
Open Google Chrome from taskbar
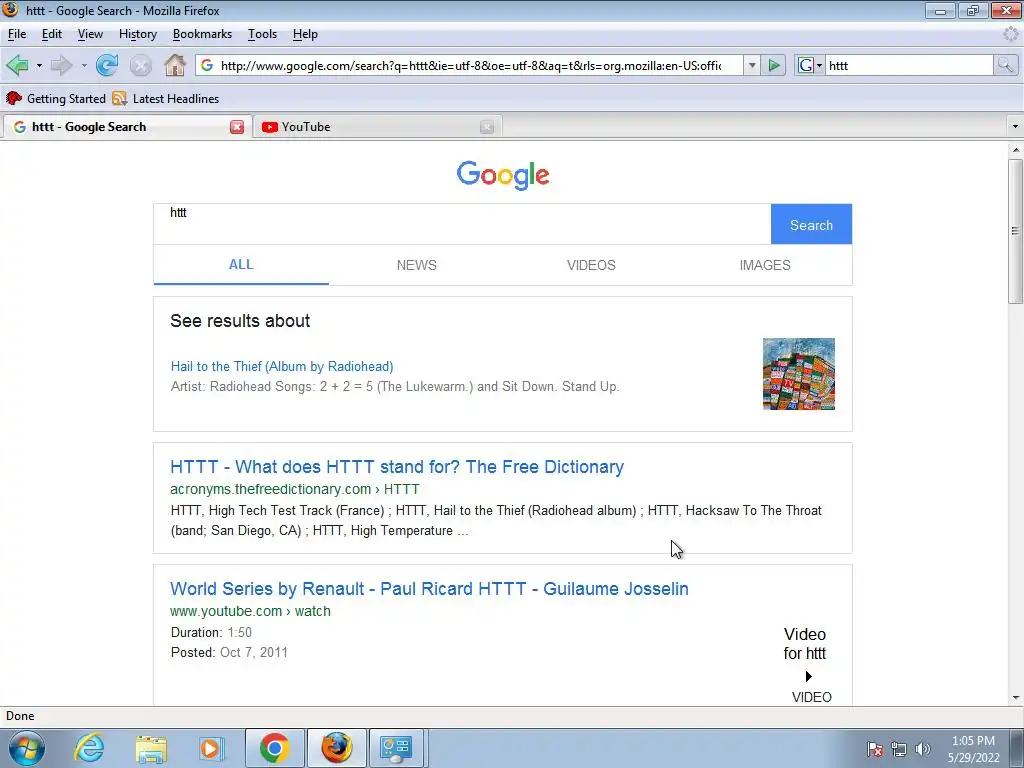tap(274, 748)
